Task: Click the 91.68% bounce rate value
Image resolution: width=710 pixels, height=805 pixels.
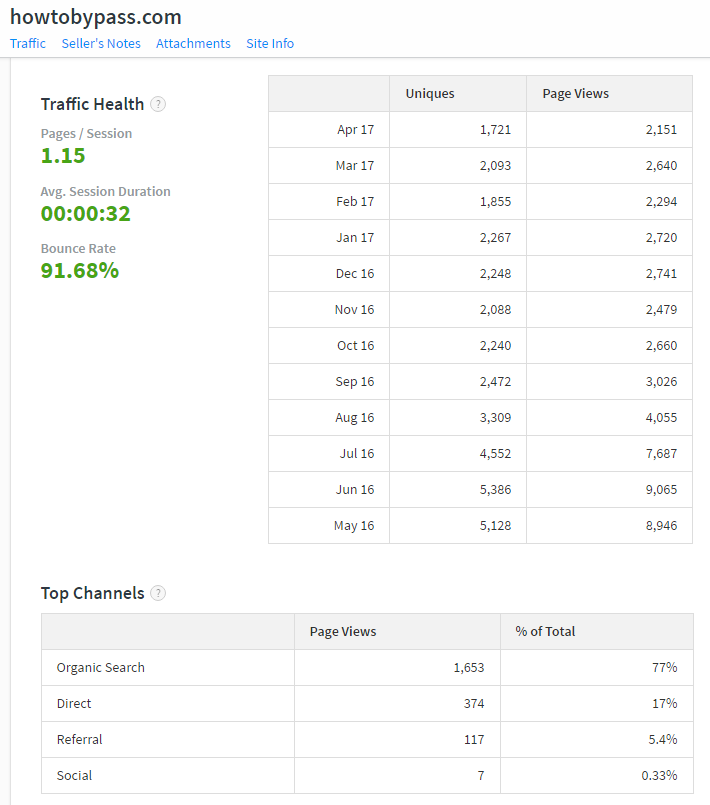Action: pyautogui.click(x=80, y=270)
